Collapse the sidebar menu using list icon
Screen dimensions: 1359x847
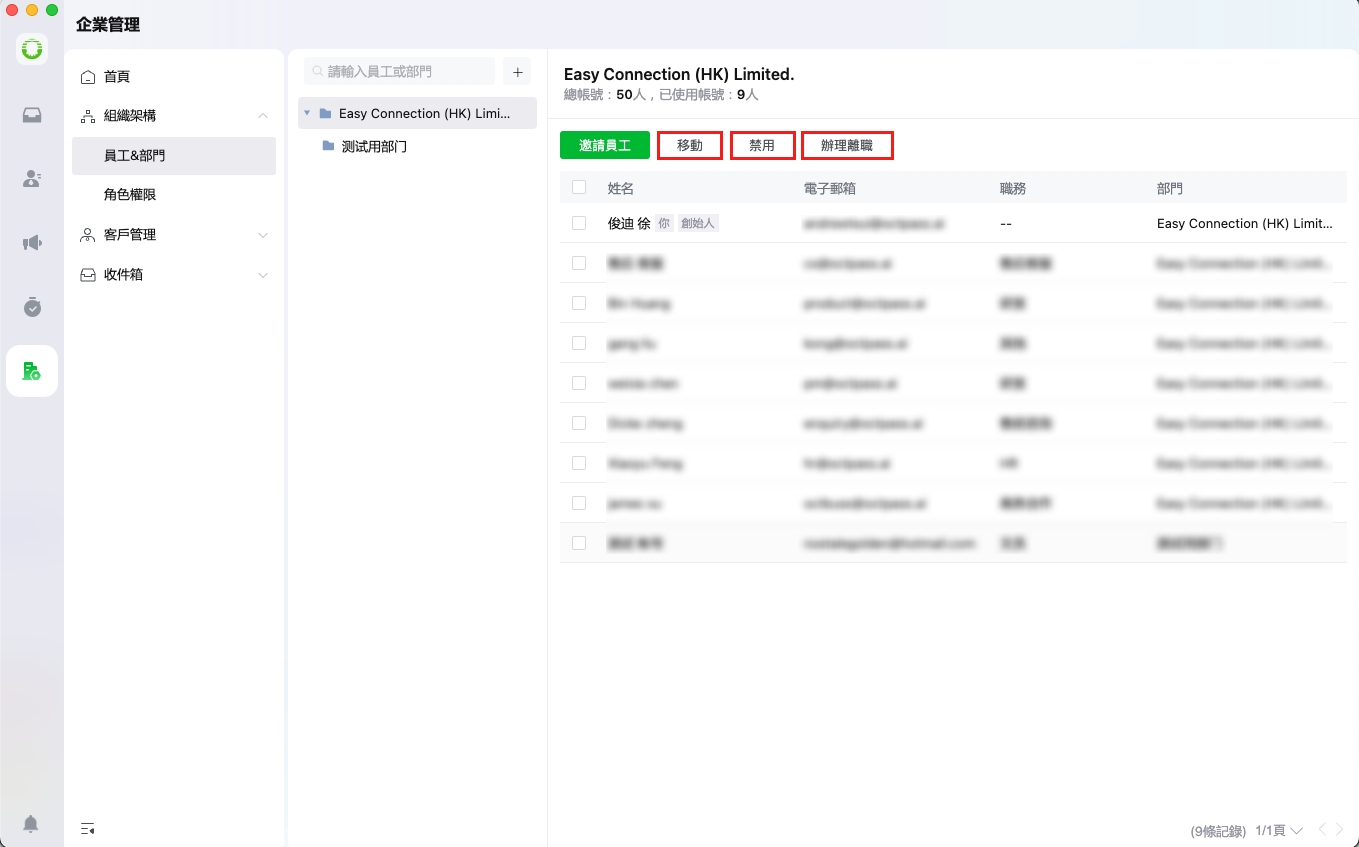point(88,828)
